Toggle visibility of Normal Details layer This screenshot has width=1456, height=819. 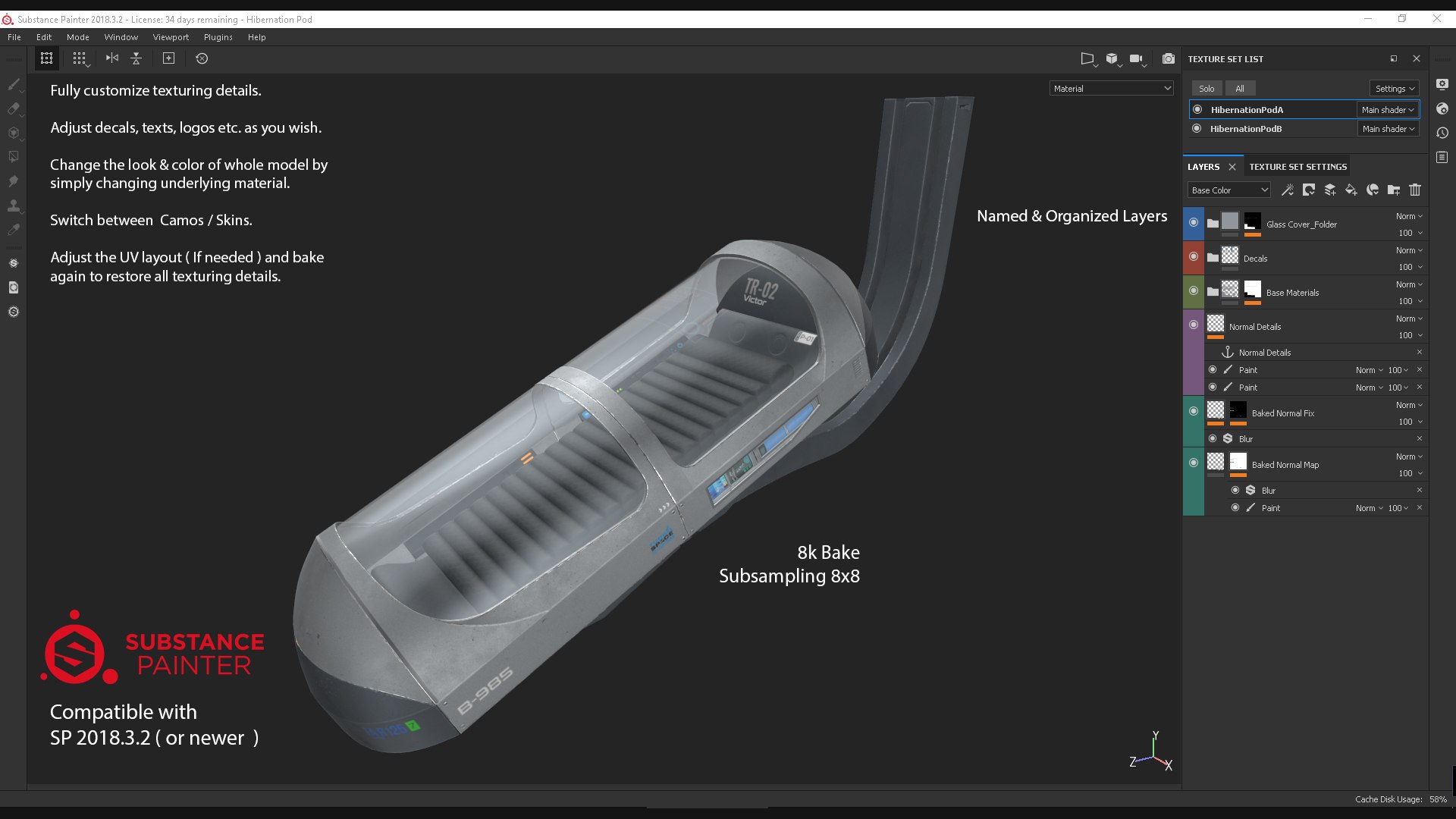coord(1194,325)
